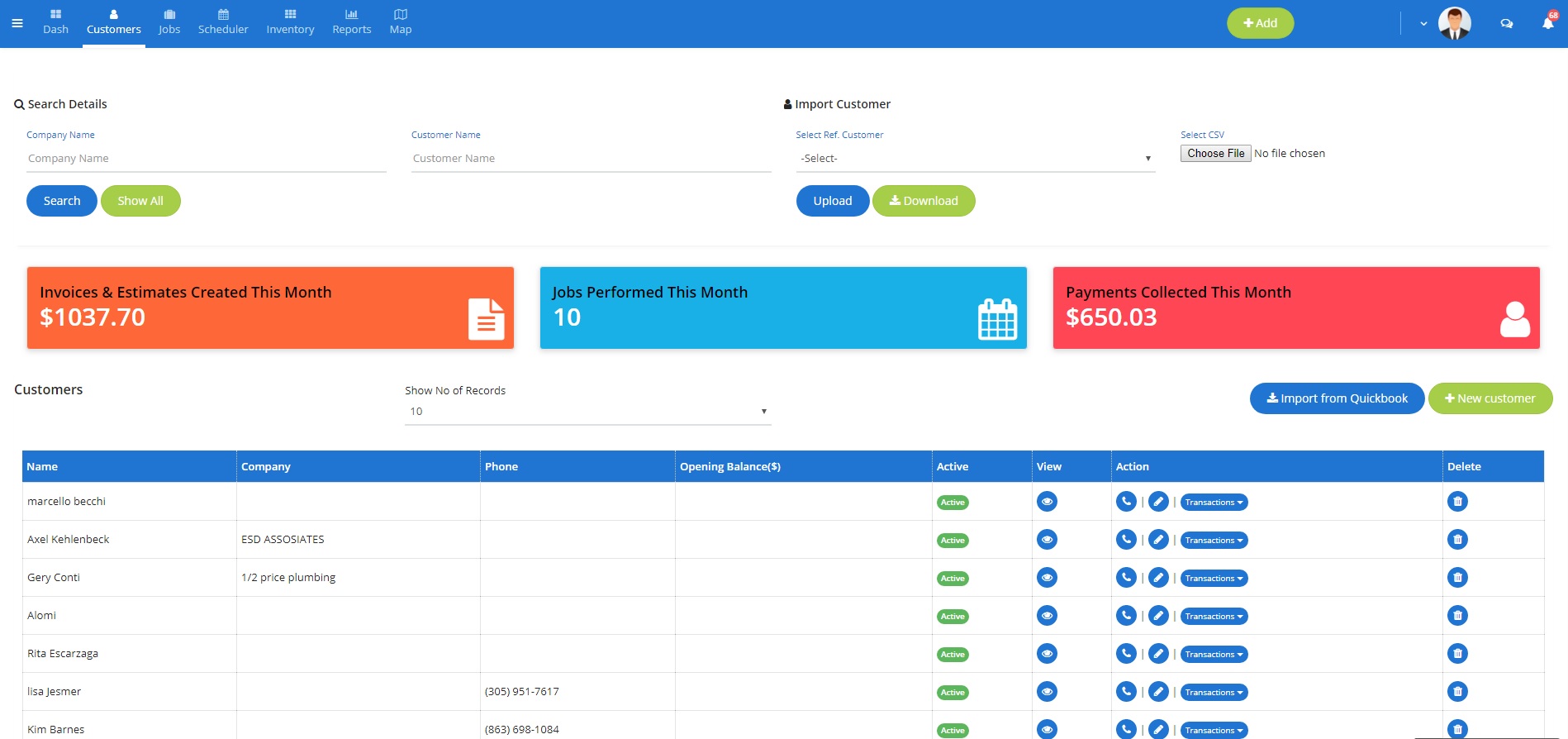This screenshot has width=1568, height=739.
Task: Edit Rita Escarzaga with pencil icon
Action: pyautogui.click(x=1158, y=654)
